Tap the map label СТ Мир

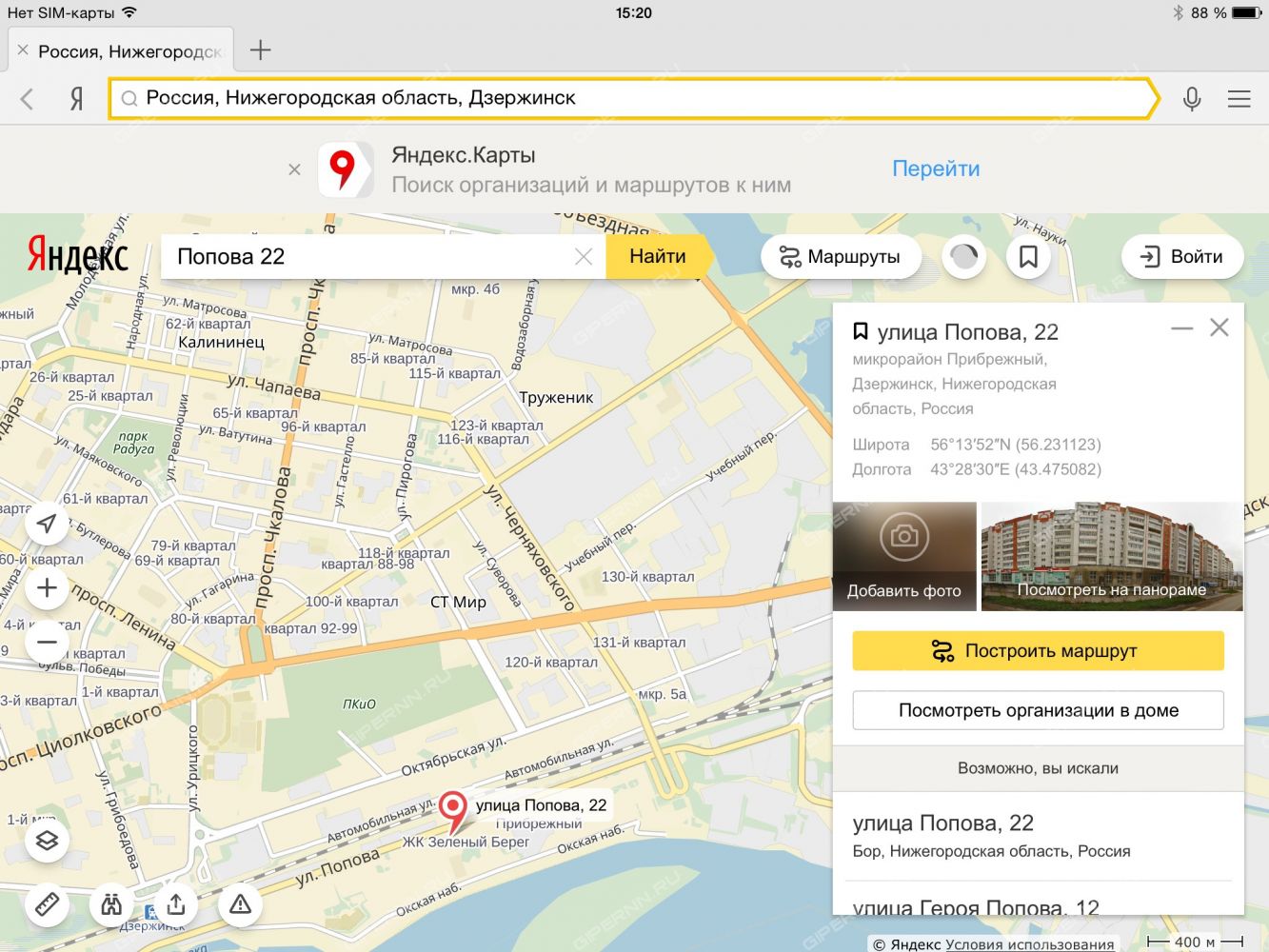tap(458, 602)
